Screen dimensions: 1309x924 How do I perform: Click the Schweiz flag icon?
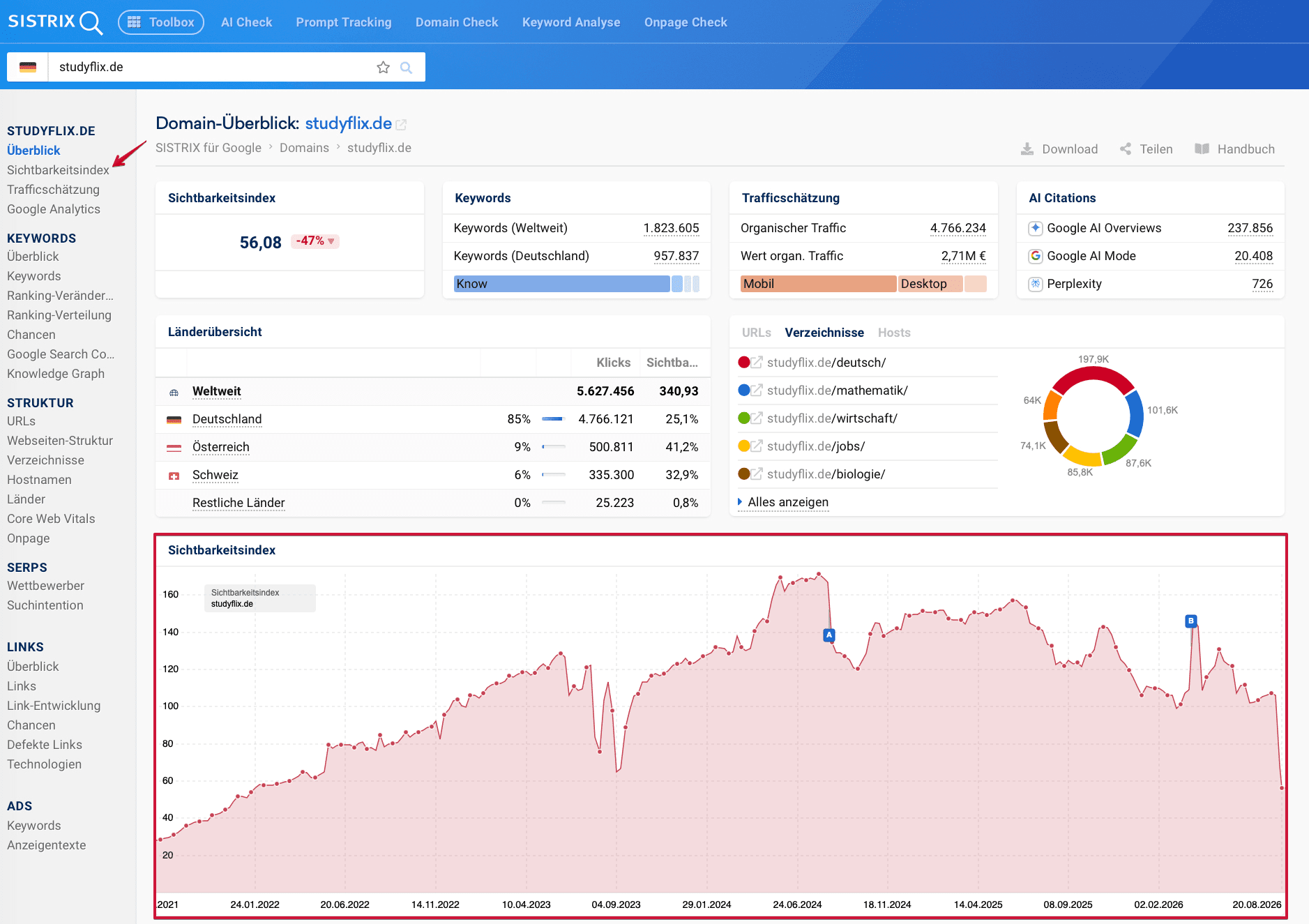tap(174, 476)
